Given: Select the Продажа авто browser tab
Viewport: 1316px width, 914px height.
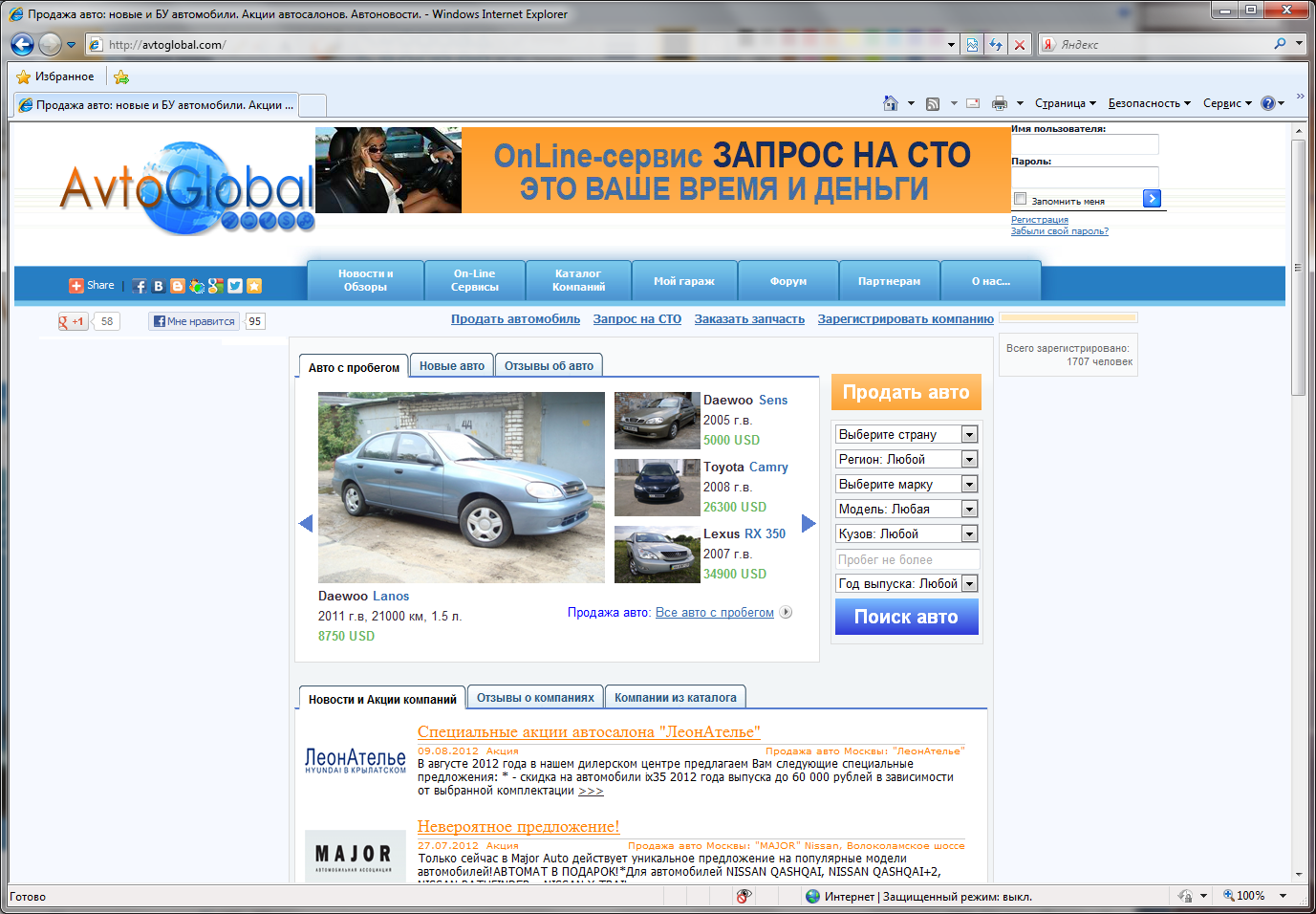Looking at the screenshot, I should (156, 105).
